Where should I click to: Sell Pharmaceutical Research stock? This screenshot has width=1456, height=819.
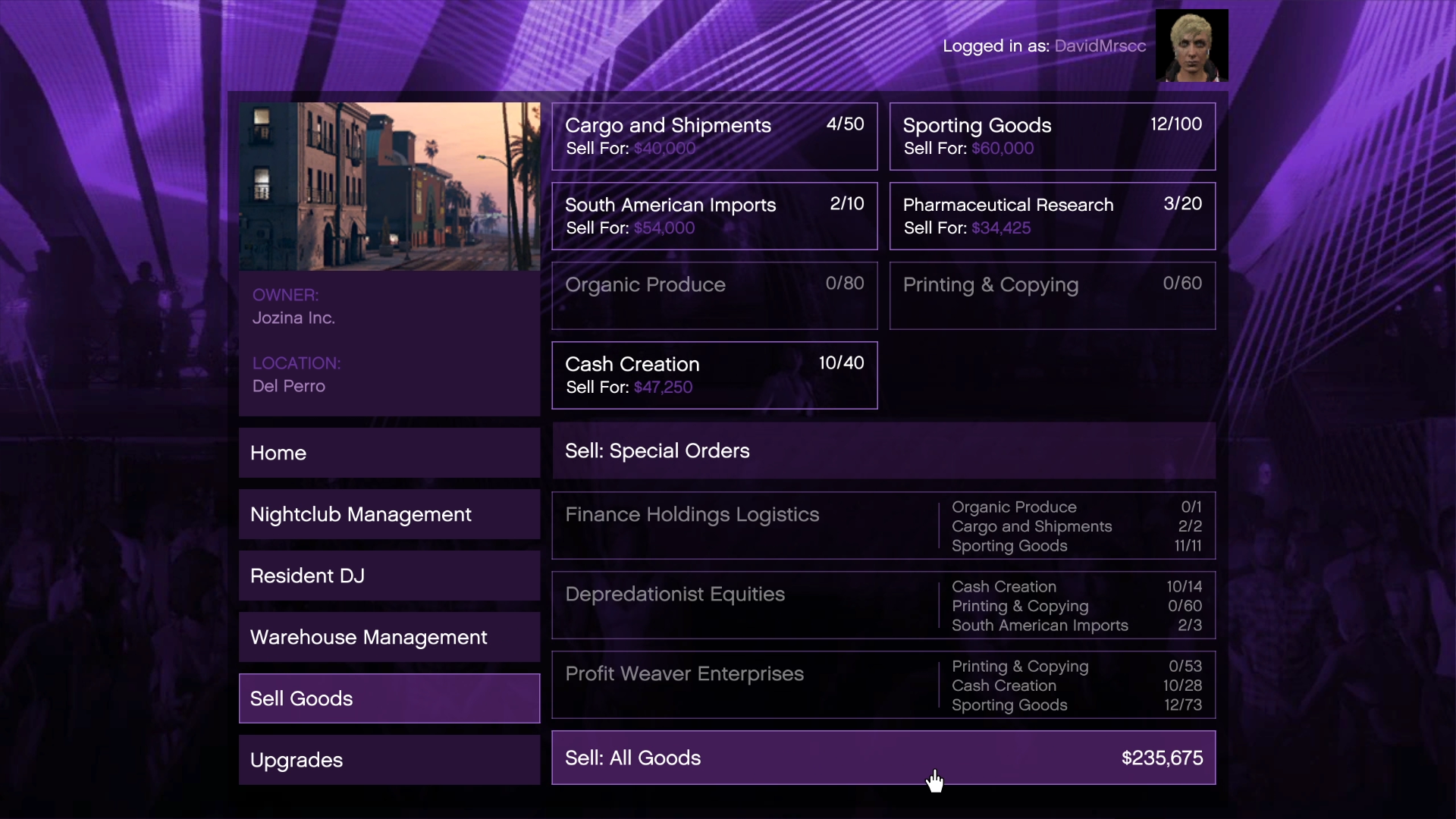[1052, 216]
